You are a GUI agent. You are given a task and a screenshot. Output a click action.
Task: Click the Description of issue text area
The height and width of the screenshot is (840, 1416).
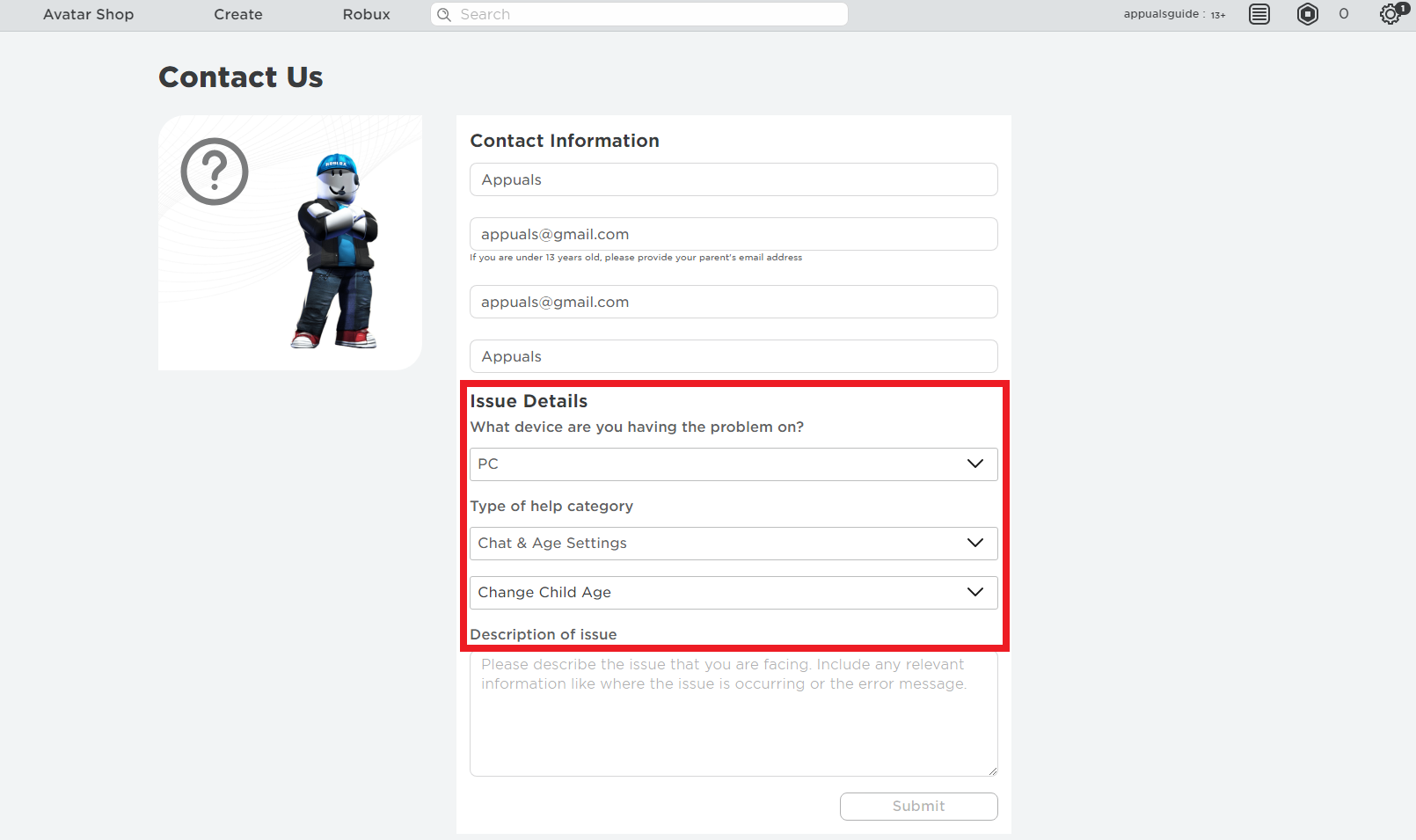pos(734,714)
